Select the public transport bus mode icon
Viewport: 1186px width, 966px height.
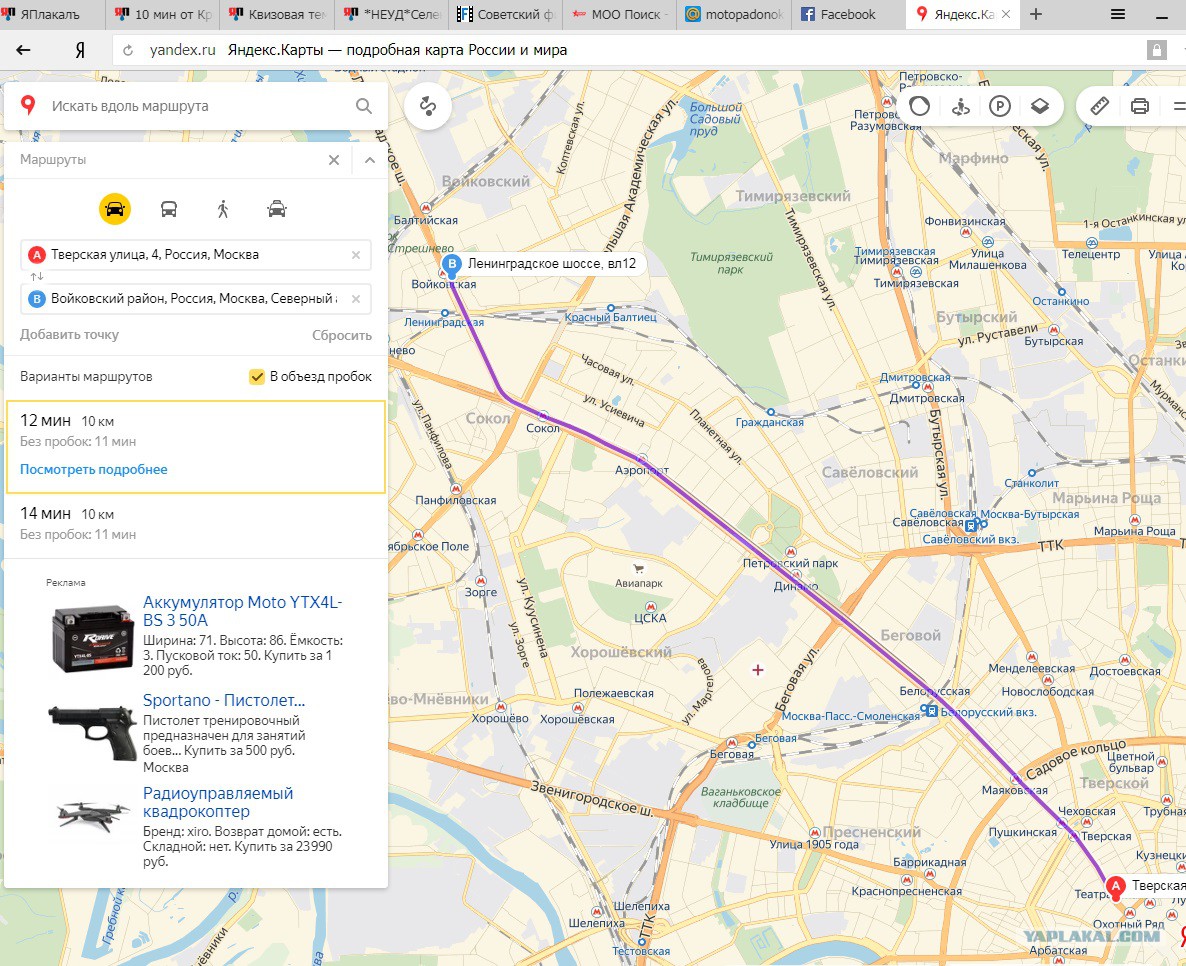tap(169, 210)
